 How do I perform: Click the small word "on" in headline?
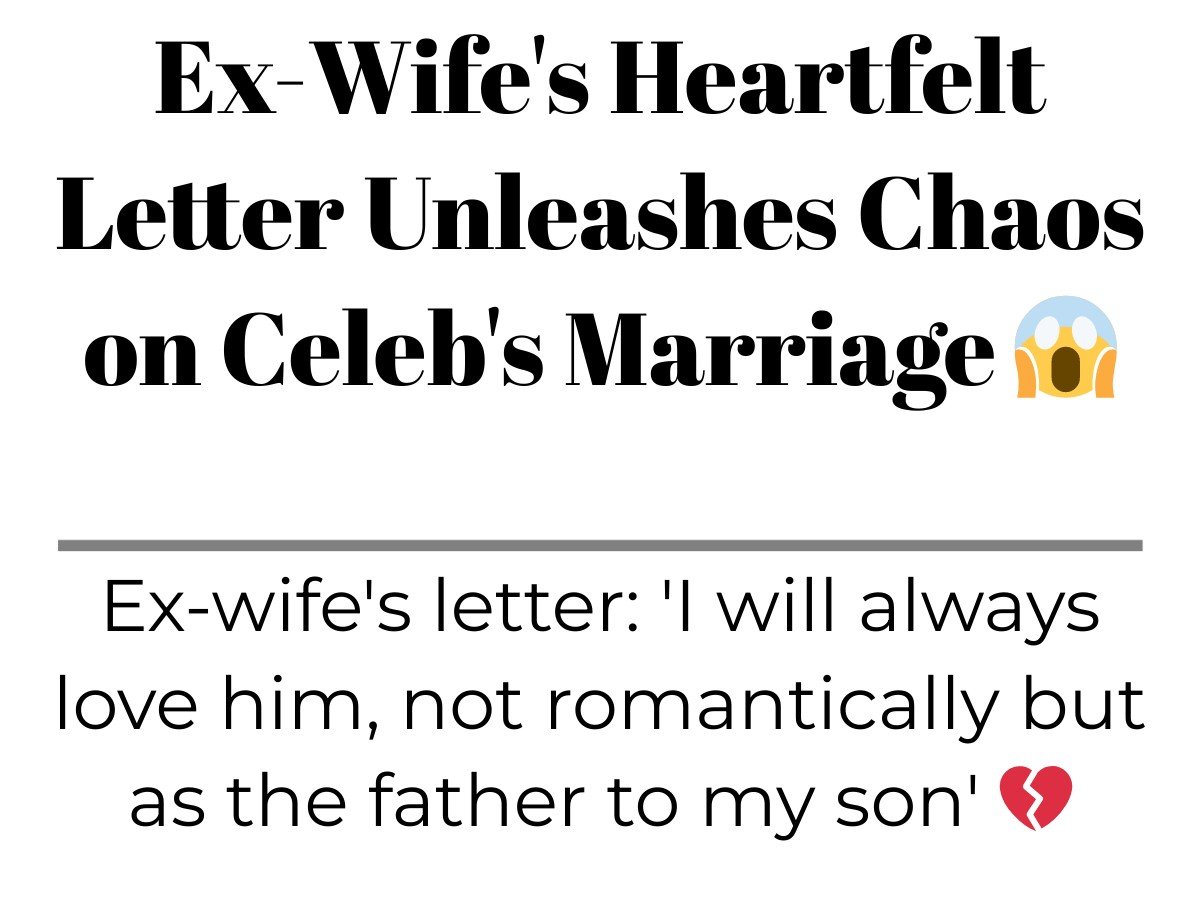tap(143, 360)
